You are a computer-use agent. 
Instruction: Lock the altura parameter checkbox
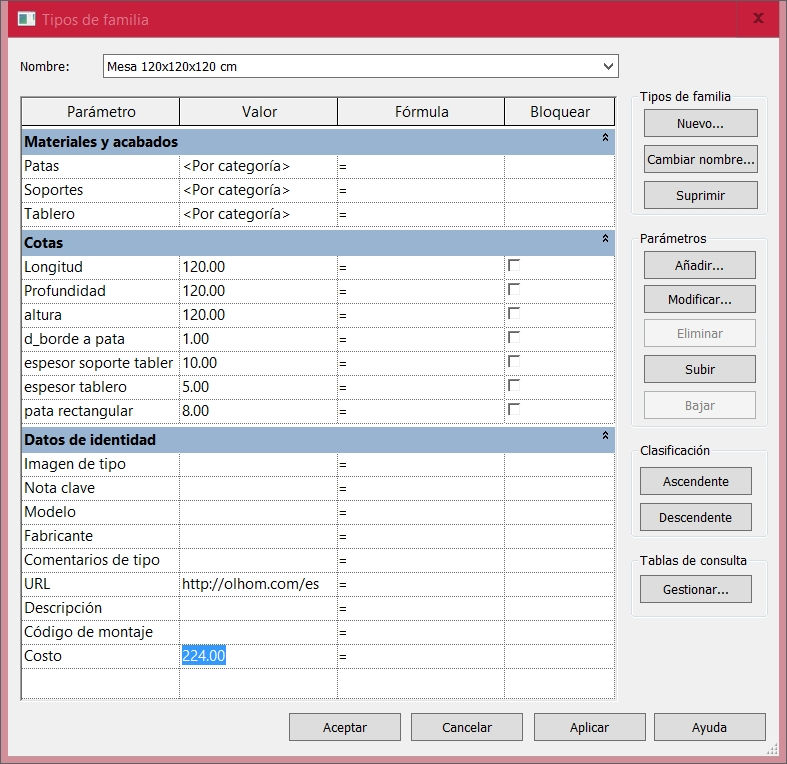(514, 313)
